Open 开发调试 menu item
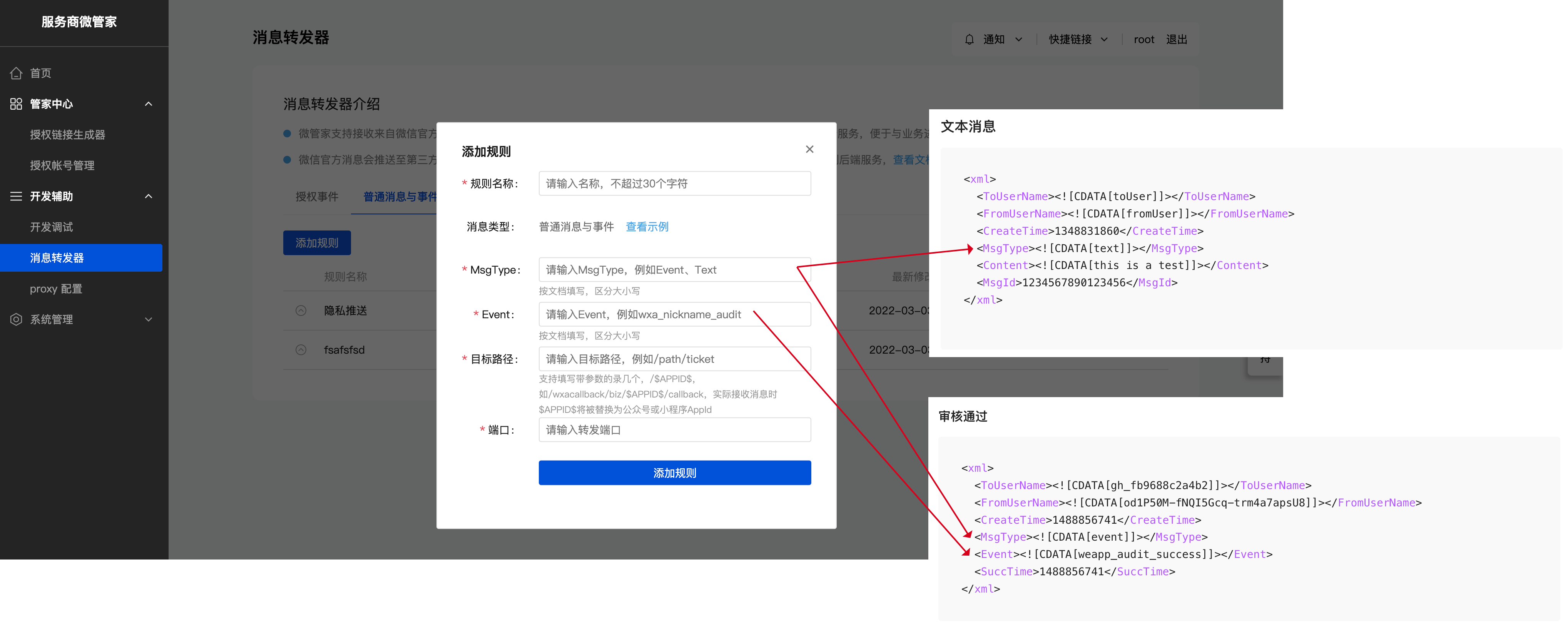This screenshot has height=628, width=1568. click(51, 227)
